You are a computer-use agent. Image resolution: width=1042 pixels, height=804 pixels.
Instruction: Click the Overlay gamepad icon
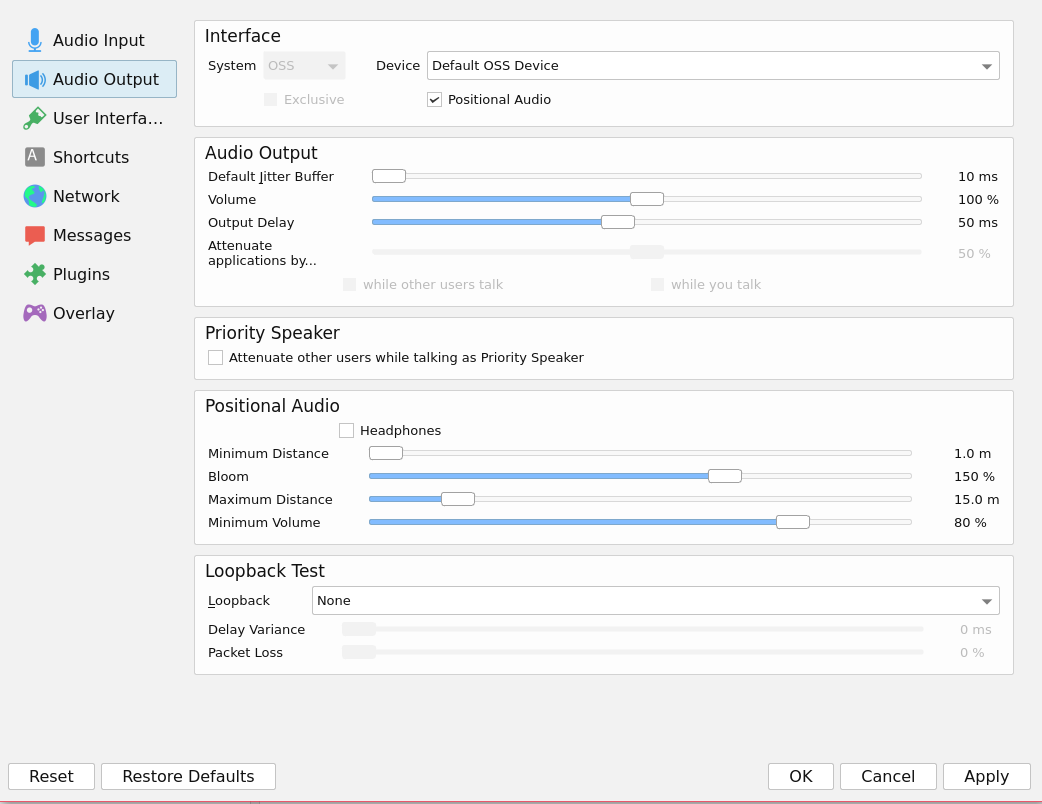35,313
